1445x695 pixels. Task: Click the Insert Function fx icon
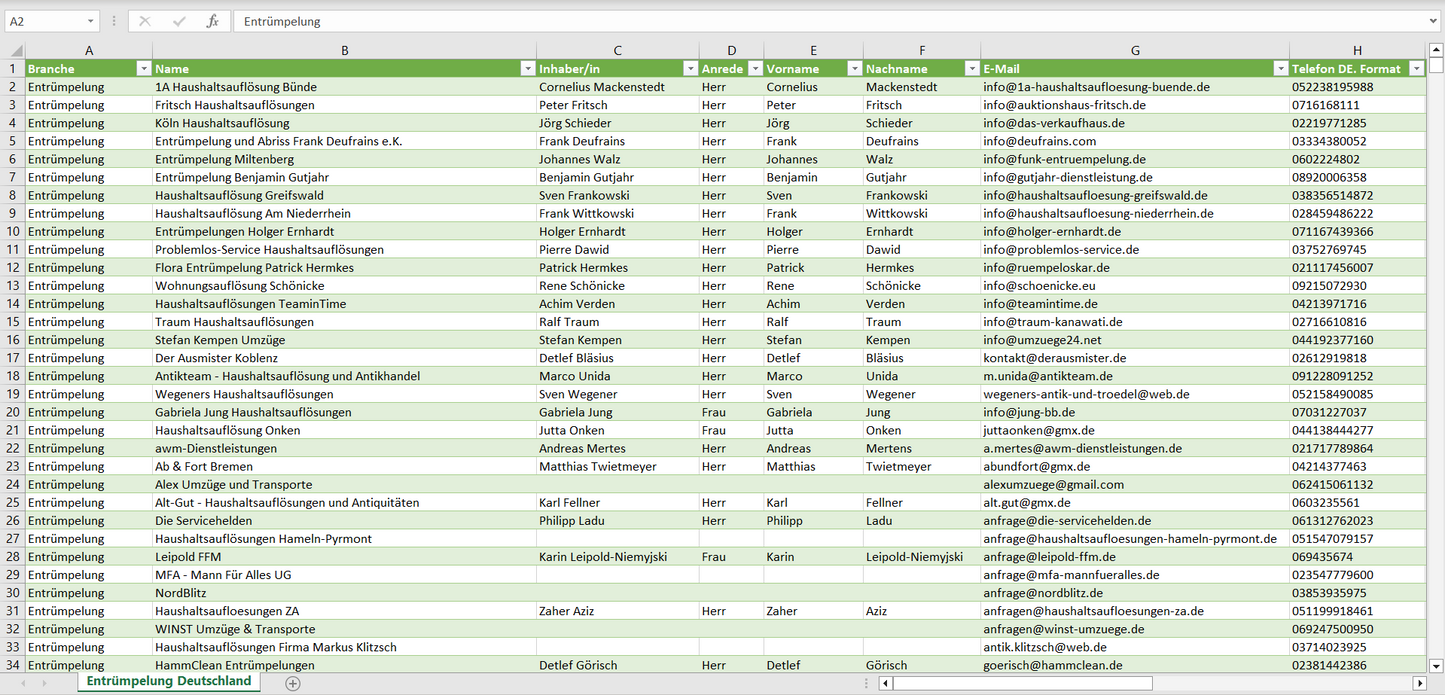(212, 21)
